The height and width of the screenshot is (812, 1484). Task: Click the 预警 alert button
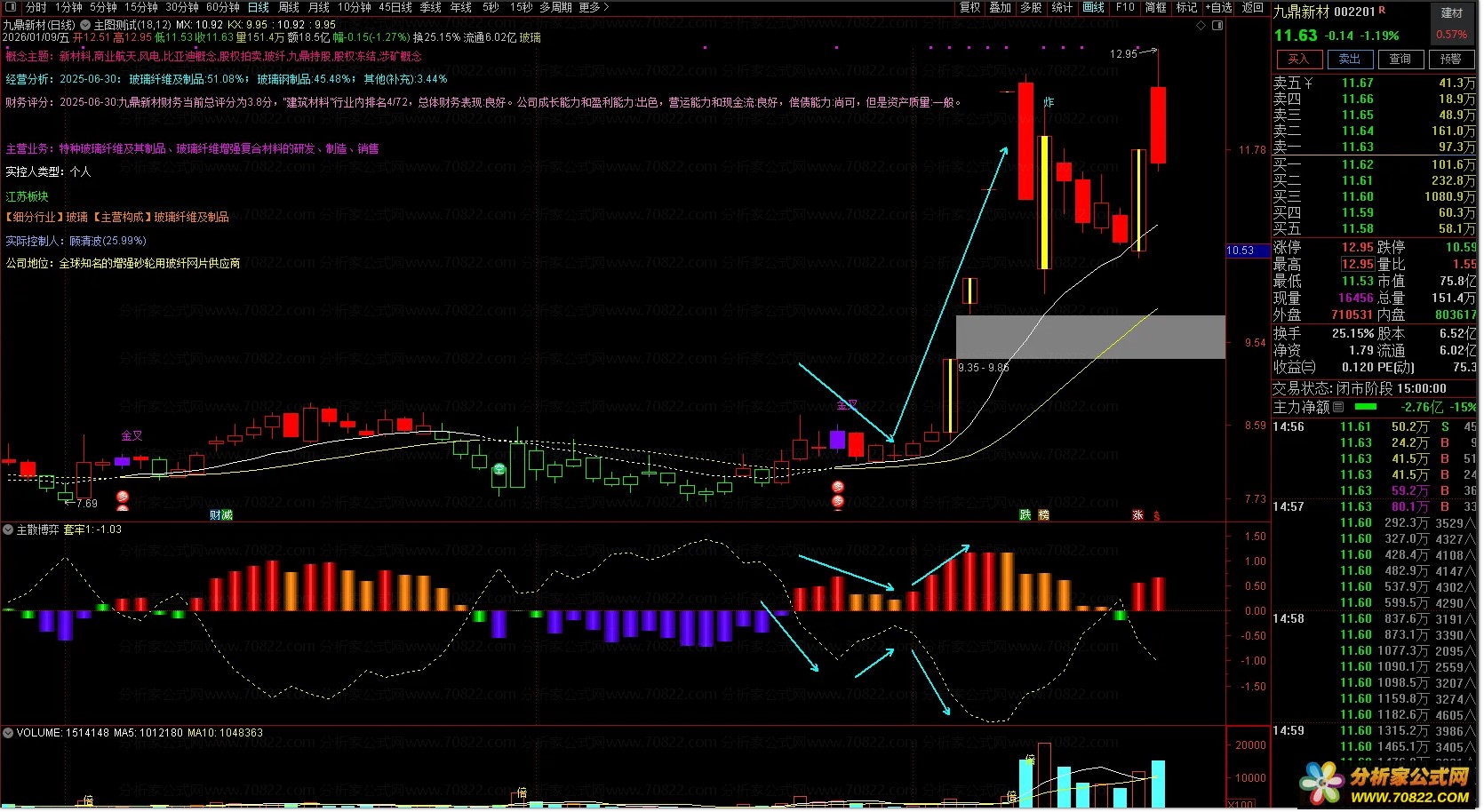tap(1451, 59)
